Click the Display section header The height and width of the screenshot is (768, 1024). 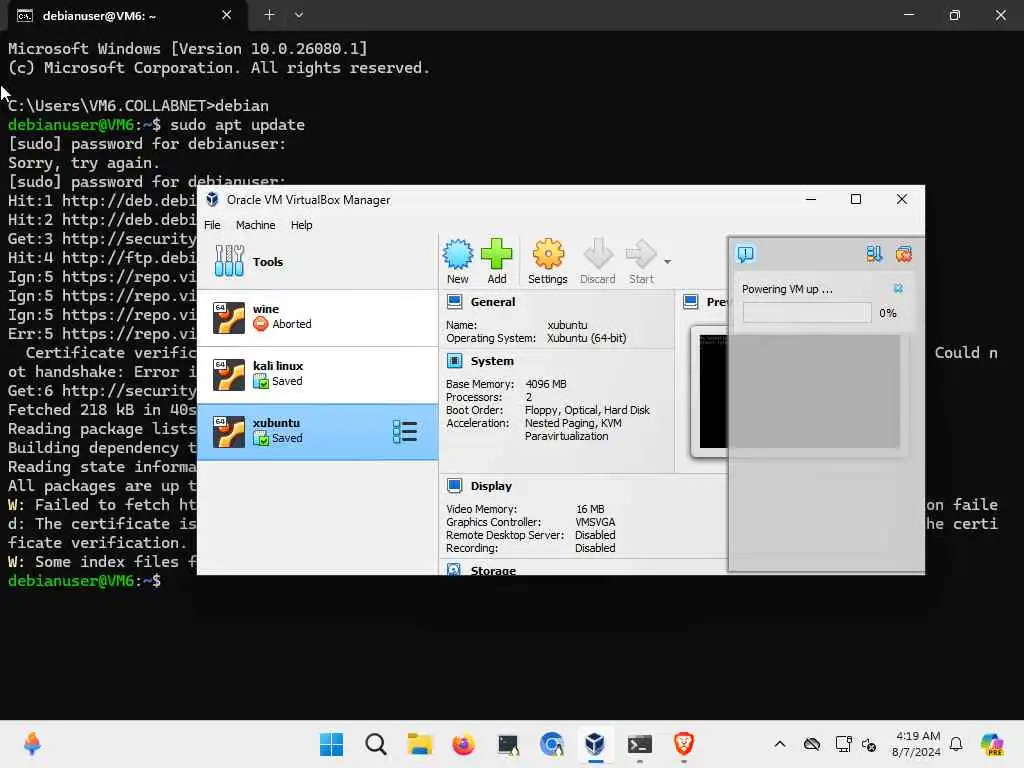(491, 486)
